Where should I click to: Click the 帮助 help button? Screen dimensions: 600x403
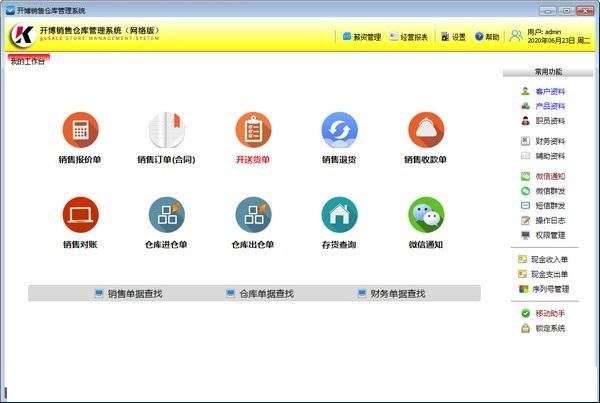pos(487,37)
